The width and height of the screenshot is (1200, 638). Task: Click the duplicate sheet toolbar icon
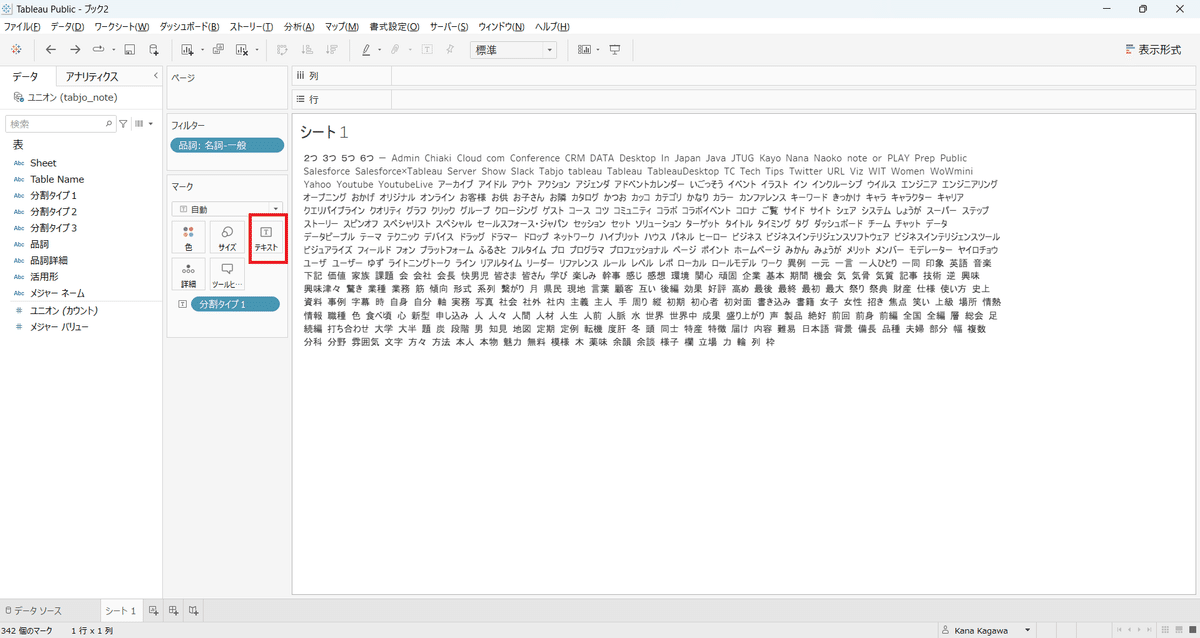(x=217, y=50)
